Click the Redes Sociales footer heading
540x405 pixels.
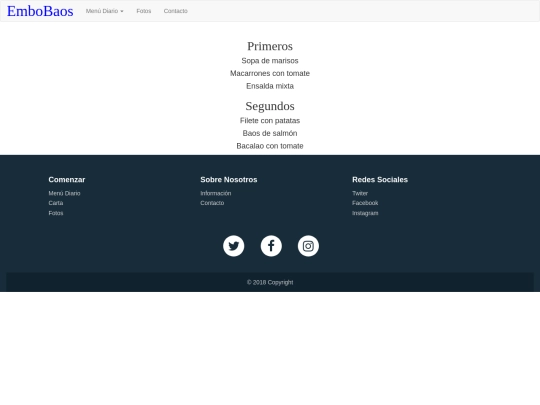pyautogui.click(x=380, y=180)
